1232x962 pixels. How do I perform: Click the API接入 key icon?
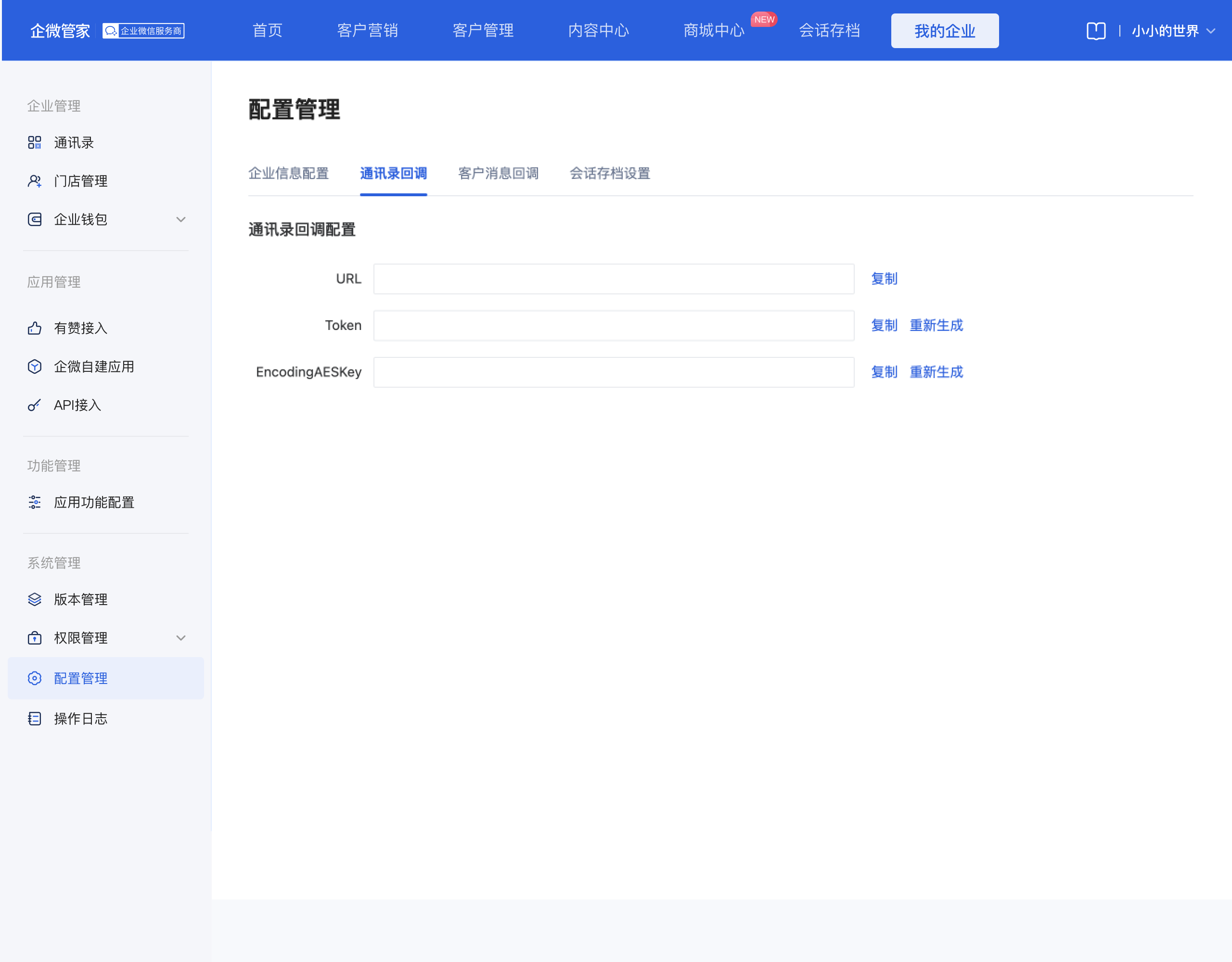tap(35, 405)
